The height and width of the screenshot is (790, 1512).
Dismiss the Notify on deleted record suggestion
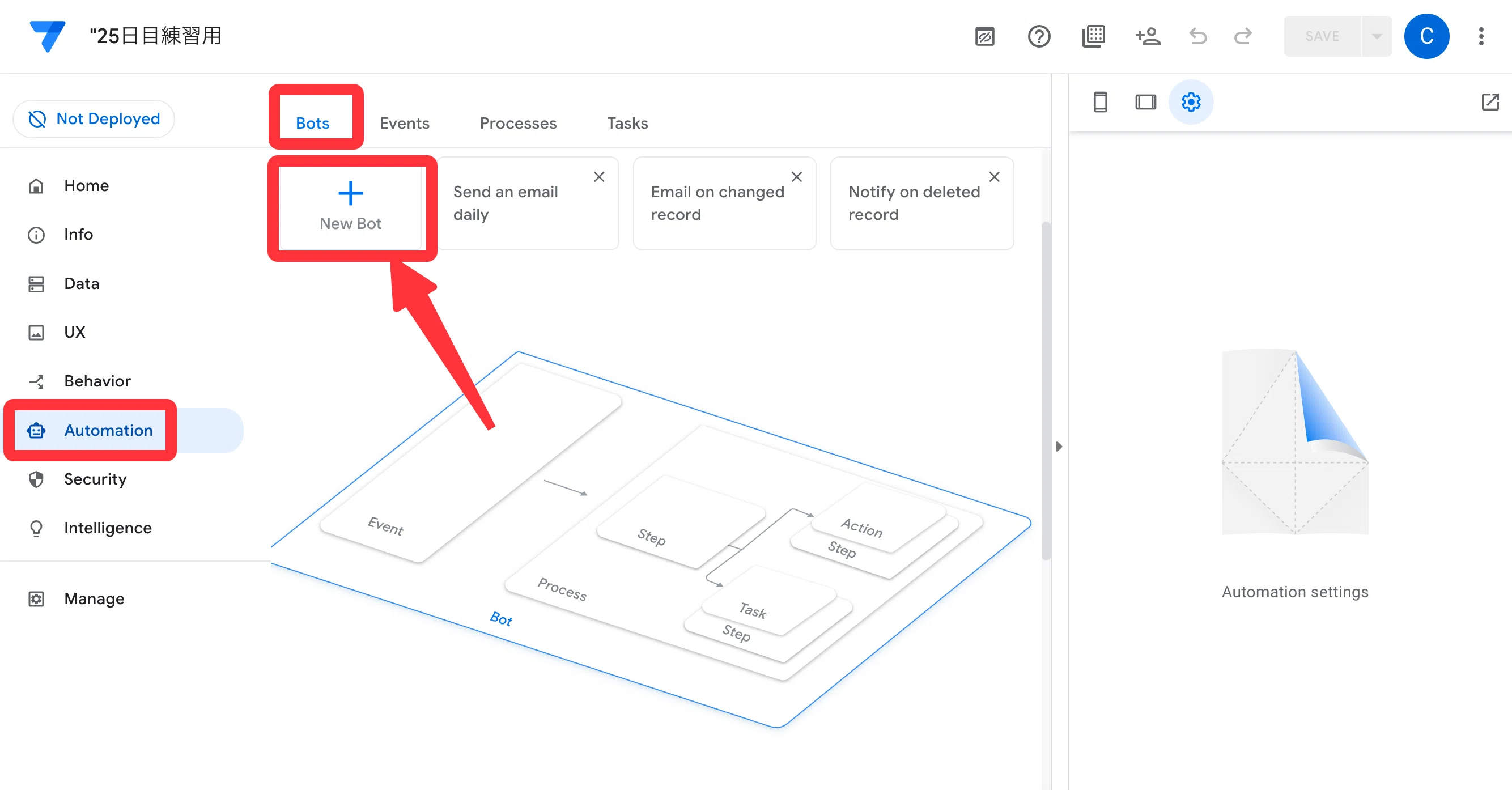[x=994, y=177]
